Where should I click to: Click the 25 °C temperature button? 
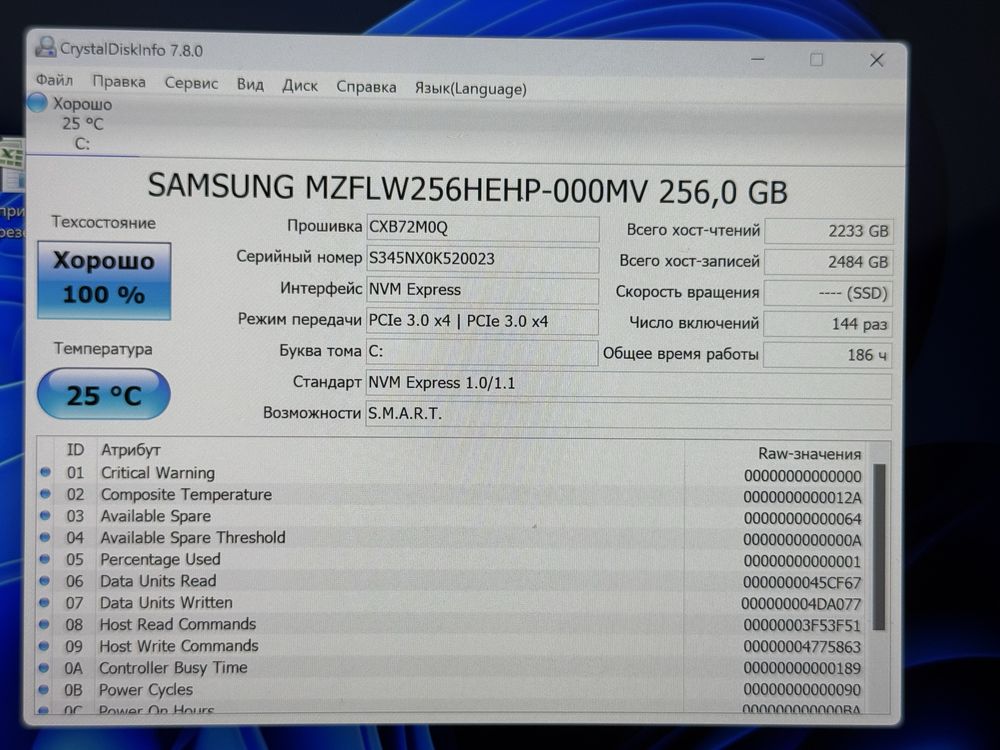point(104,395)
